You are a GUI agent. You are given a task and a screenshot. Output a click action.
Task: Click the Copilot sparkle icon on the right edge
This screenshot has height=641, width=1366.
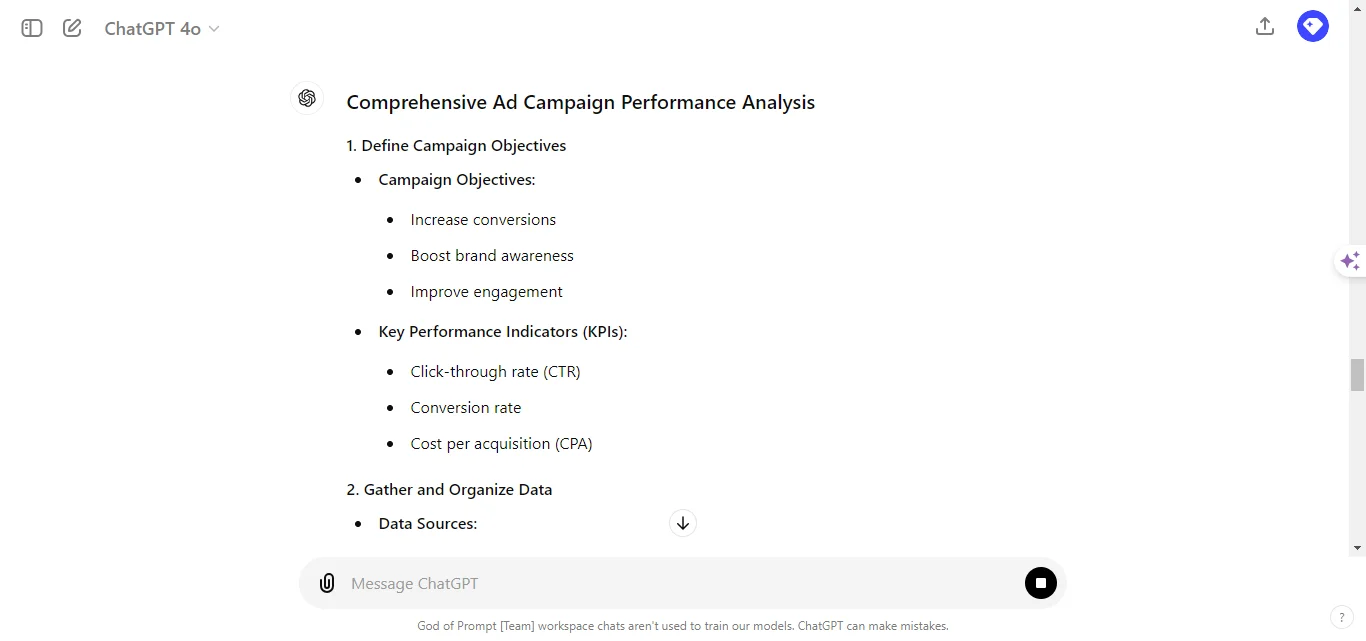pyautogui.click(x=1351, y=261)
